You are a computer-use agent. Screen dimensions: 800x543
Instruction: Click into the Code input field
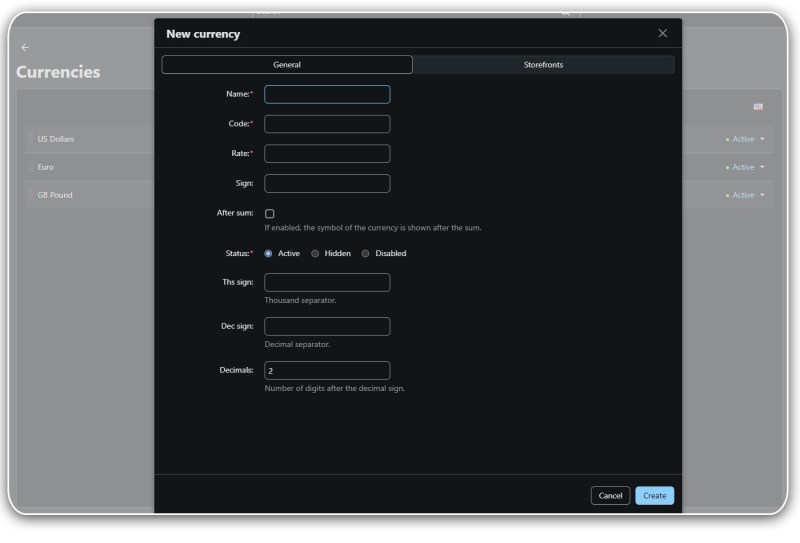pos(327,124)
